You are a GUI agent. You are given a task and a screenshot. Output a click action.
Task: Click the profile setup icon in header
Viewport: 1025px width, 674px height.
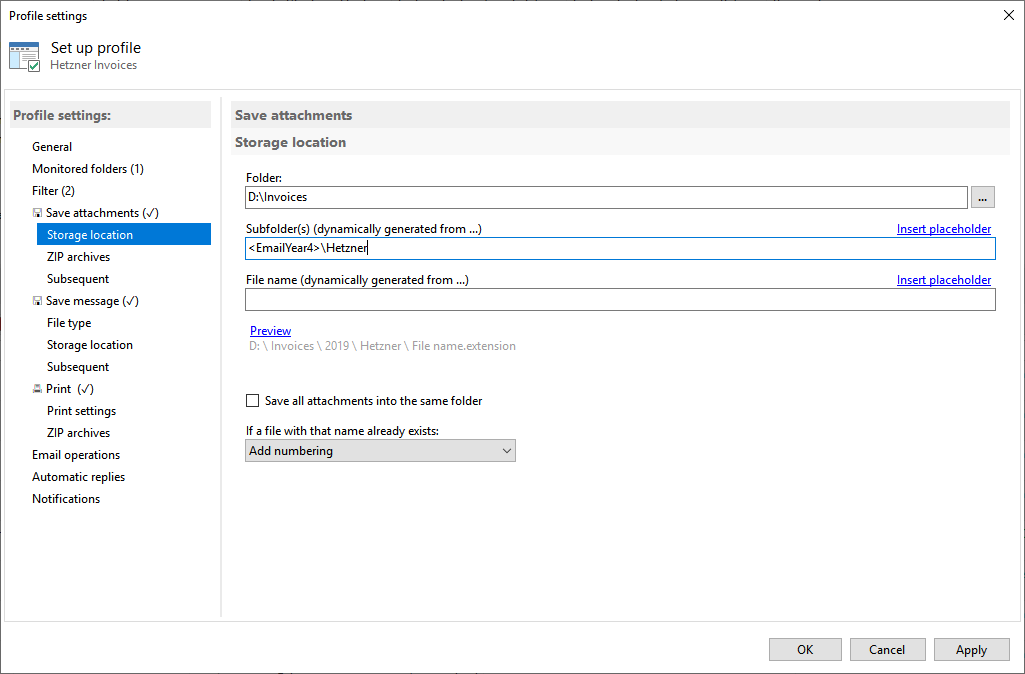tap(24, 56)
